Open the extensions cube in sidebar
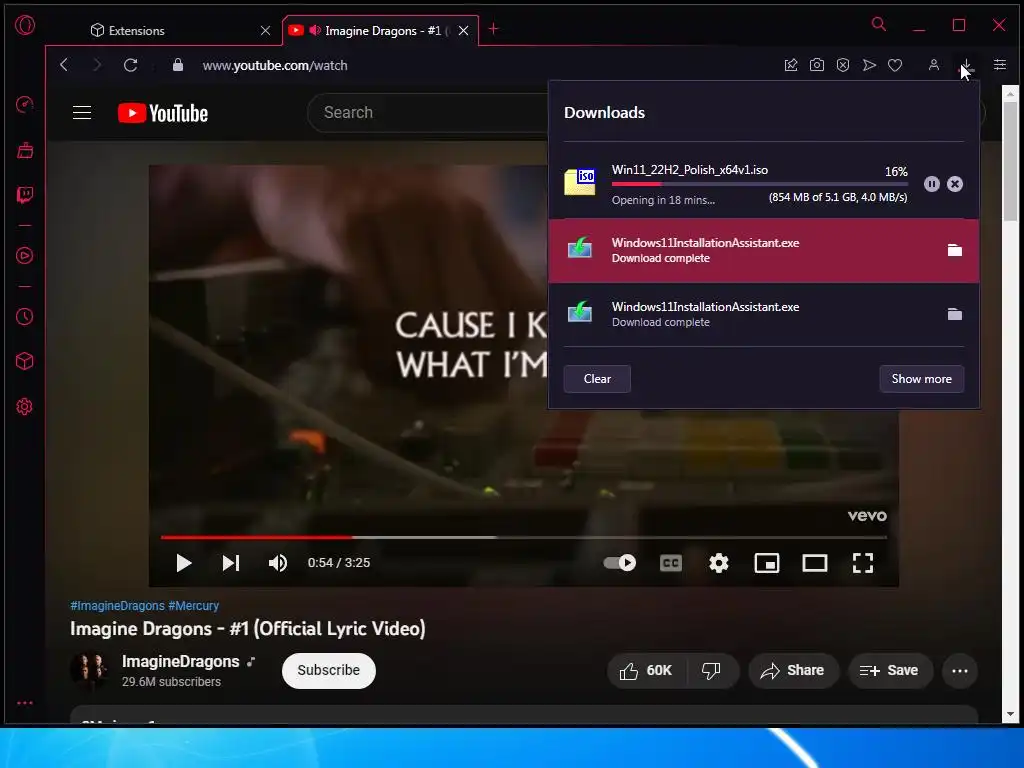 coord(25,361)
